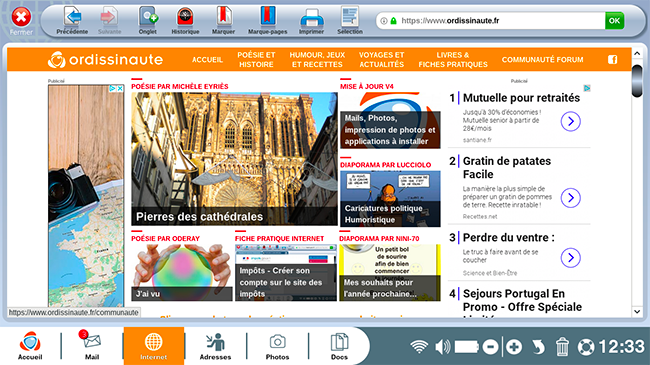
Task: Print the page with Imprimer
Action: click(311, 21)
